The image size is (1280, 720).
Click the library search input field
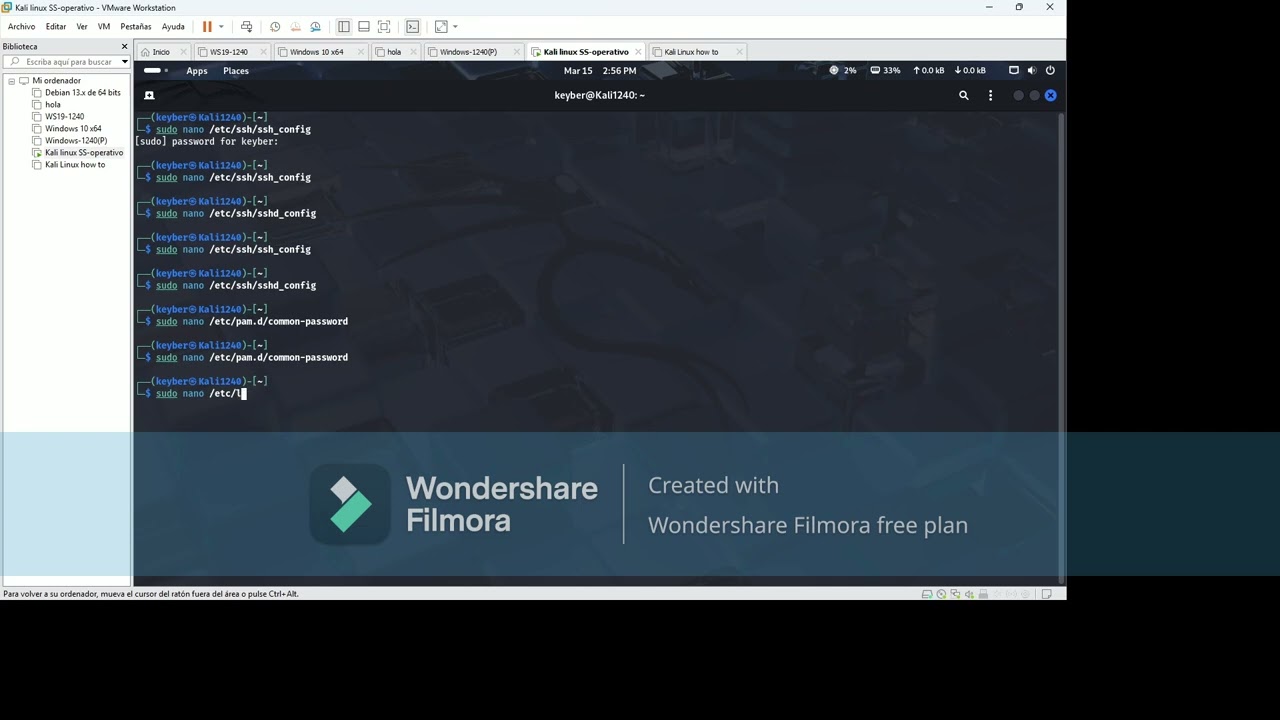pos(60,62)
